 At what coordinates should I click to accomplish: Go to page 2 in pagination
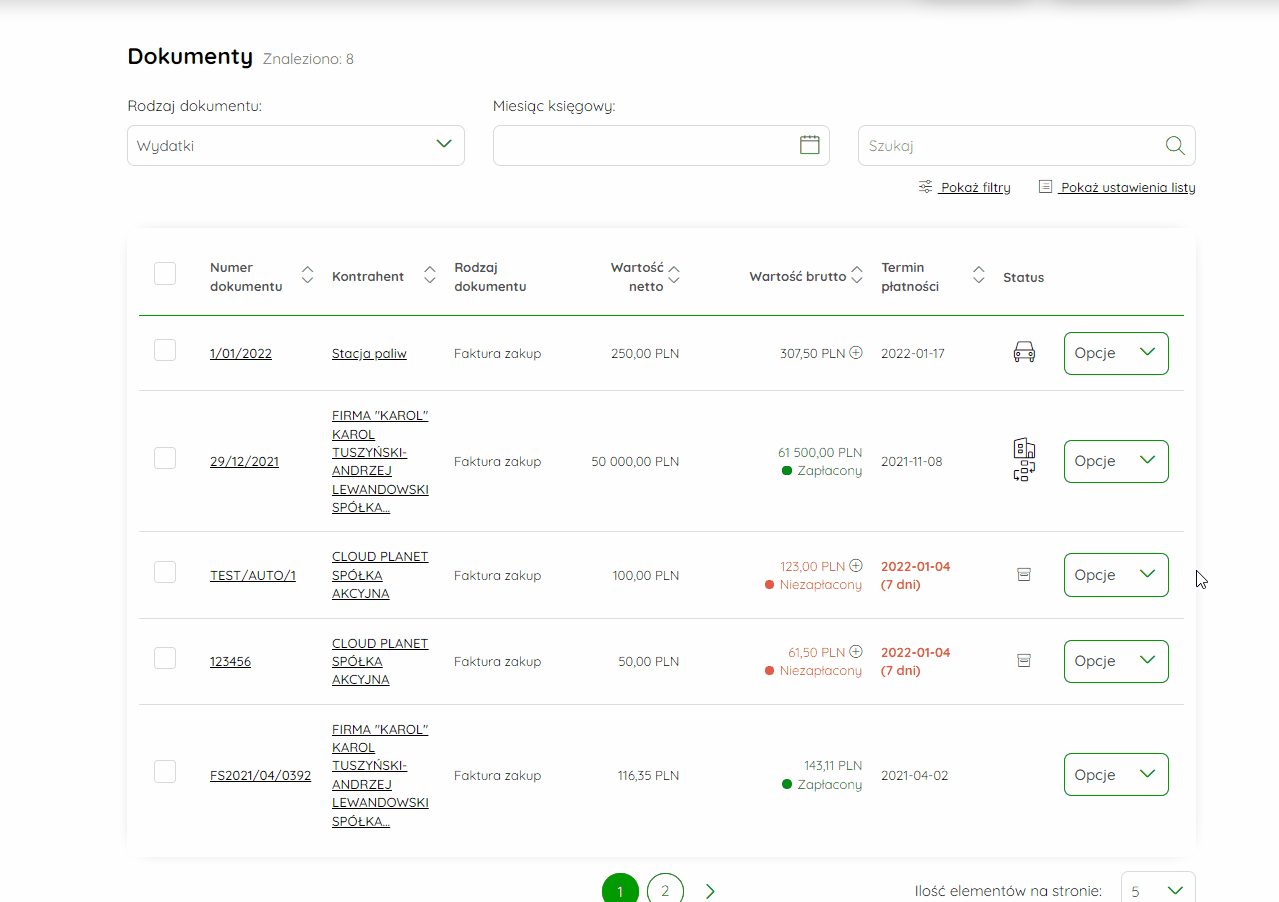665,890
